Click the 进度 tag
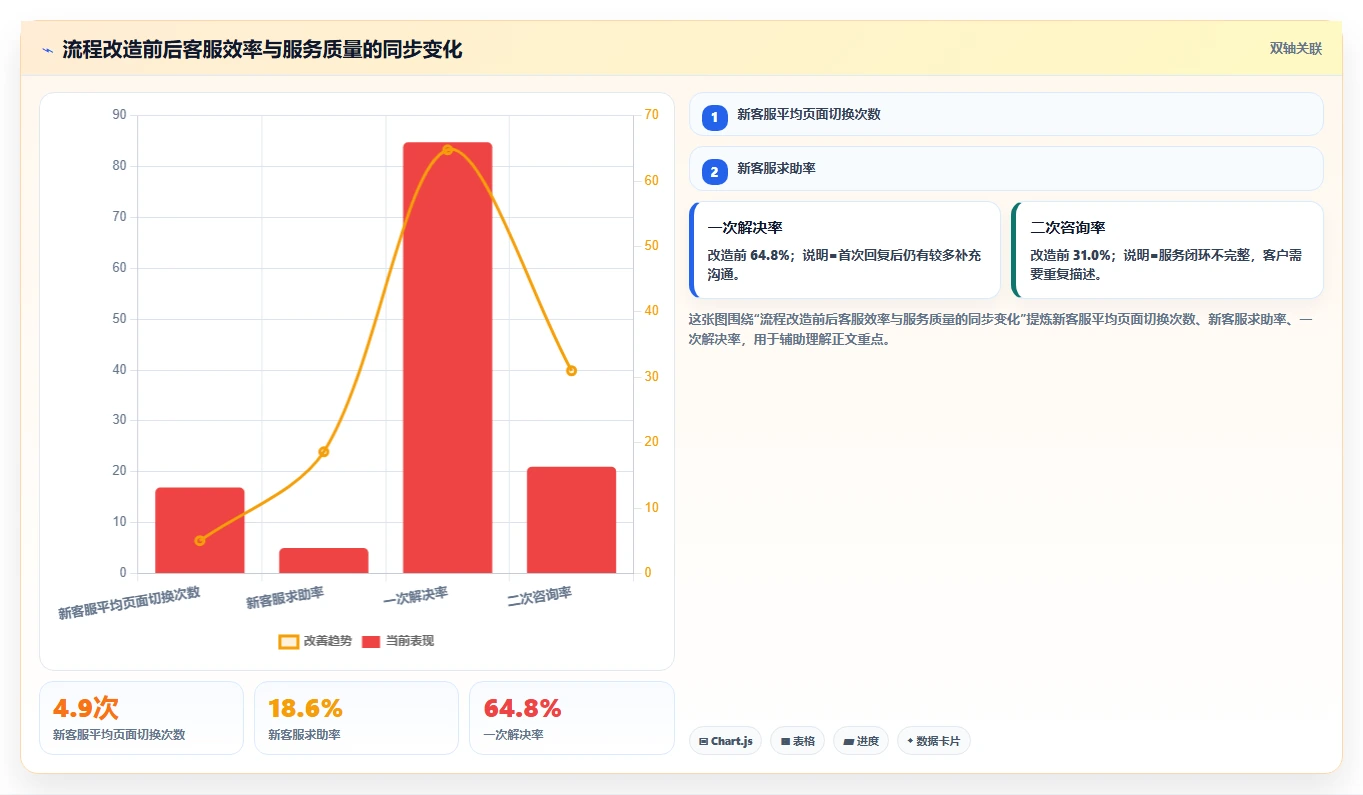The height and width of the screenshot is (795, 1363). 861,741
